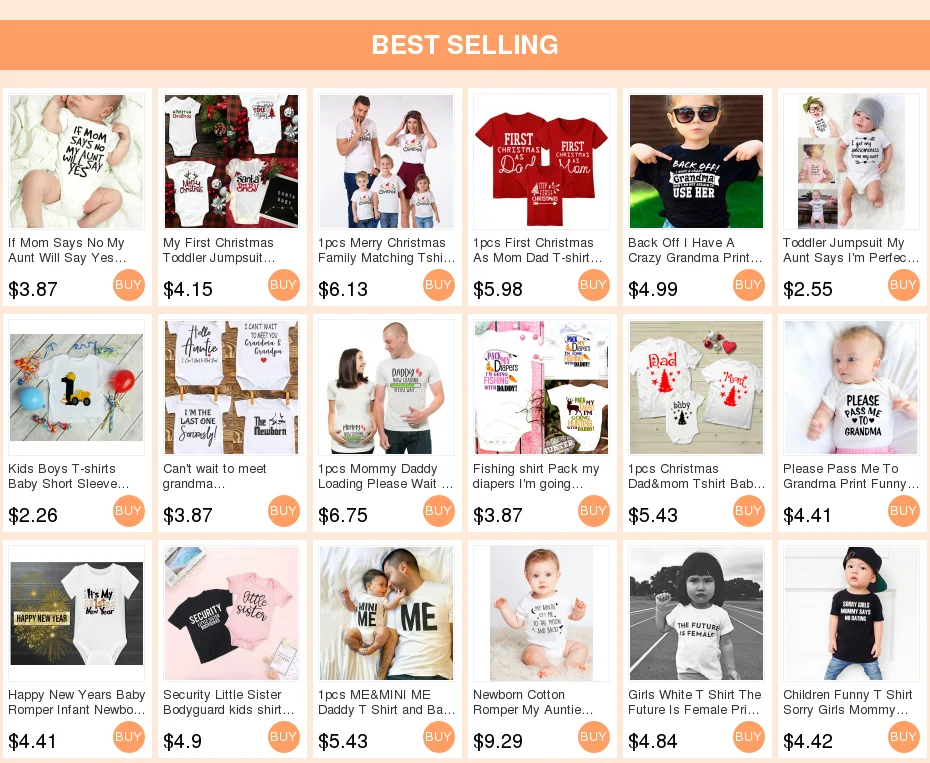Open the Children Funny T Shirt Sorry Girls title
930x763 pixels.
[848, 702]
